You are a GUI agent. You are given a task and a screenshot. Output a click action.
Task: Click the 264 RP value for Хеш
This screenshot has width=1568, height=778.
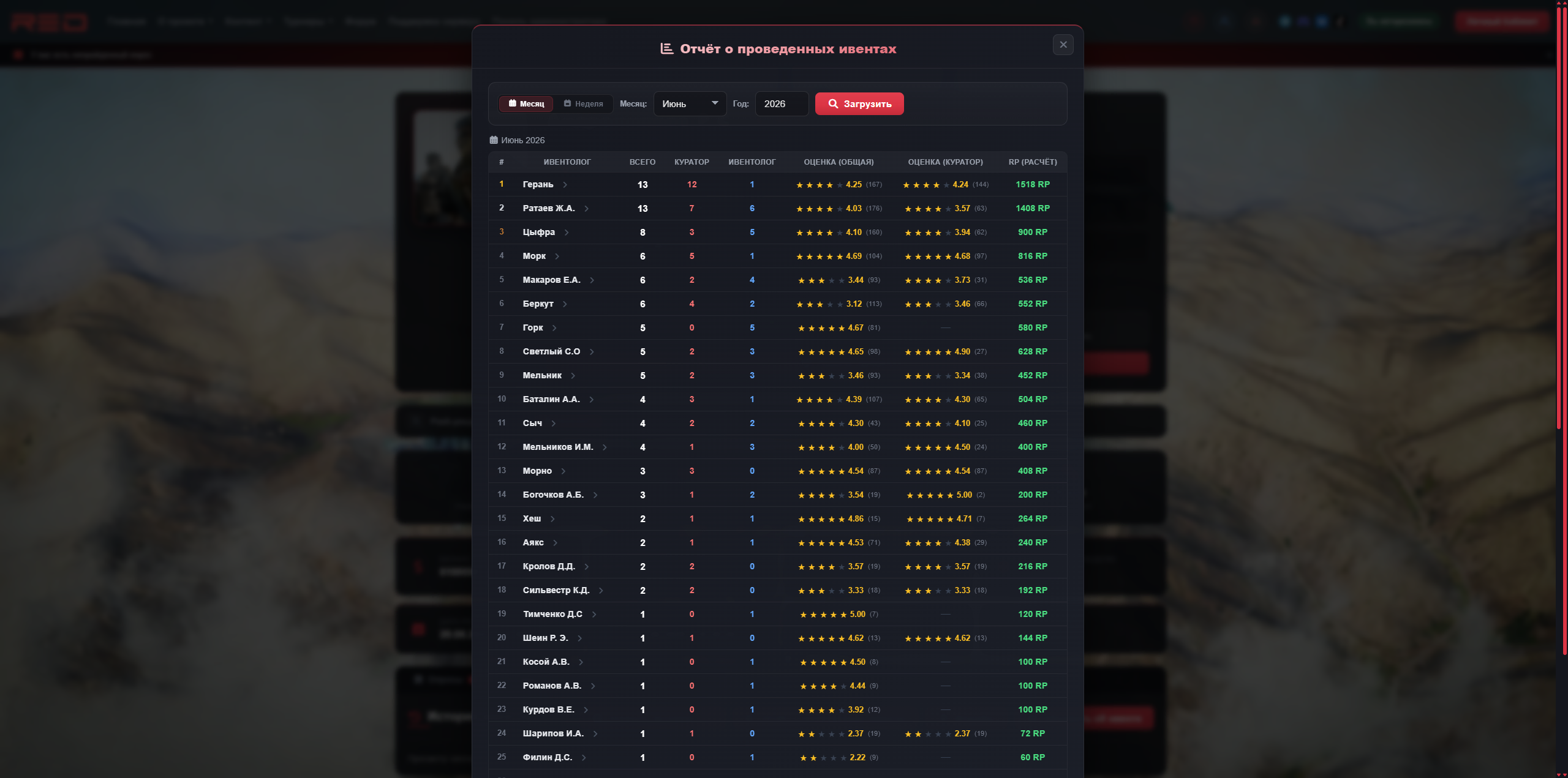[1033, 518]
